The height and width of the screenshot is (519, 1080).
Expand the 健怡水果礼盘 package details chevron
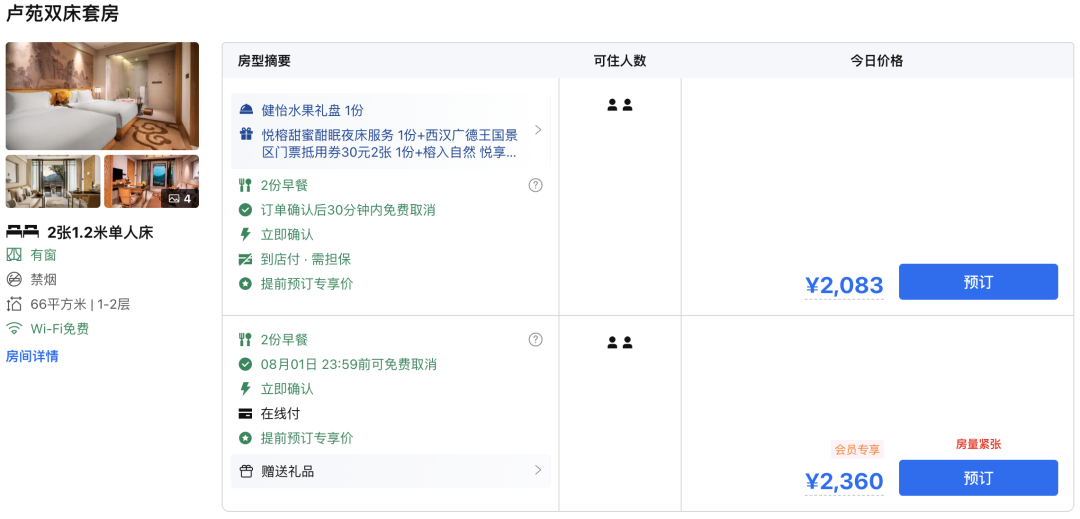click(x=538, y=130)
